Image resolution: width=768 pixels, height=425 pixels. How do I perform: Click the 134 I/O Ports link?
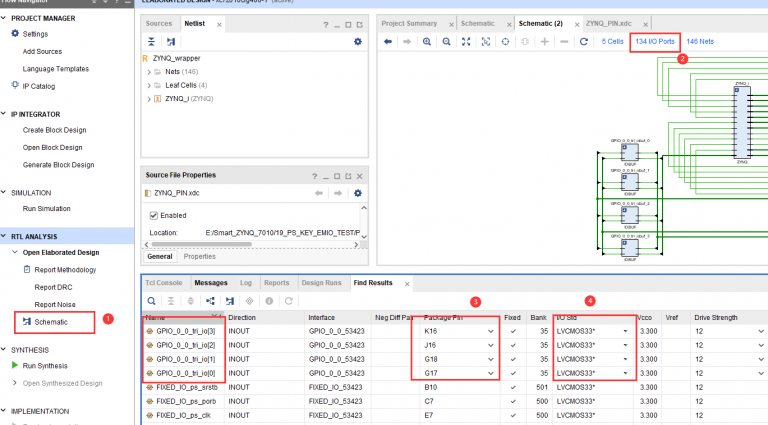pos(653,41)
